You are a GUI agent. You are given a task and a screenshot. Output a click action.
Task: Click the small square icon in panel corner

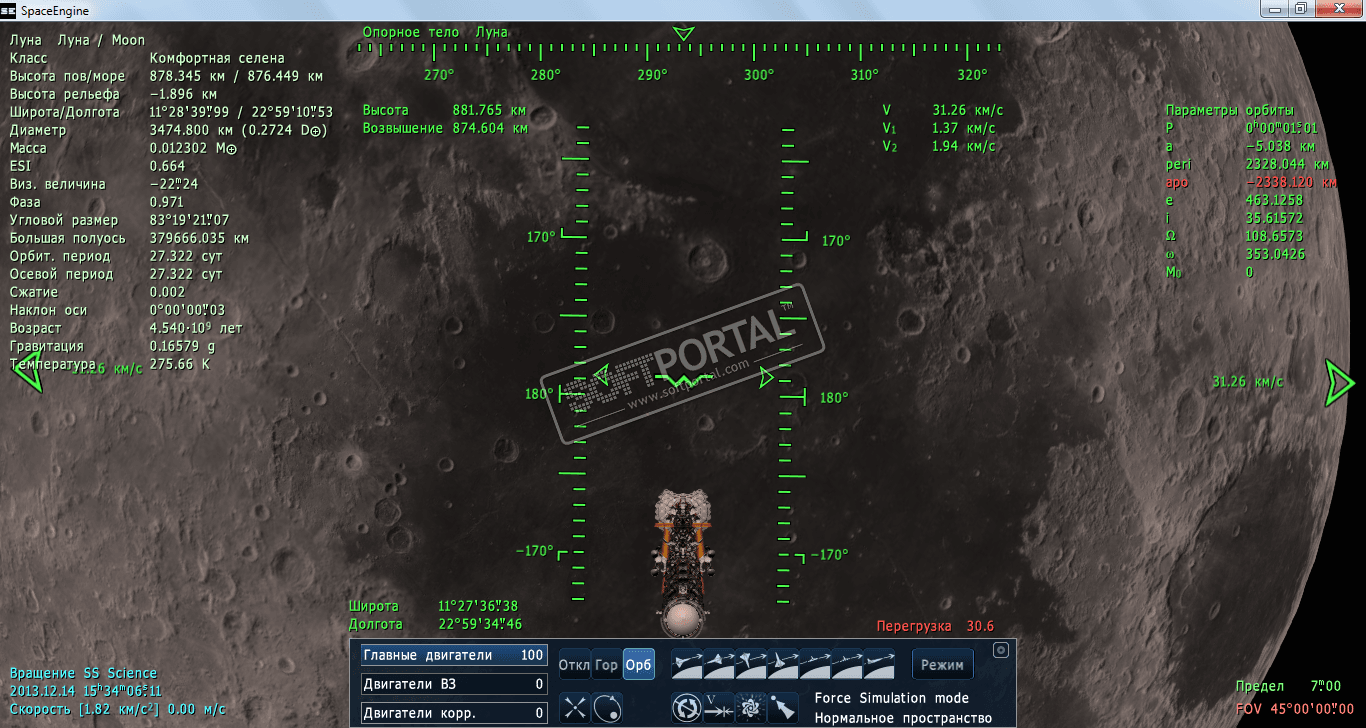click(x=1001, y=651)
